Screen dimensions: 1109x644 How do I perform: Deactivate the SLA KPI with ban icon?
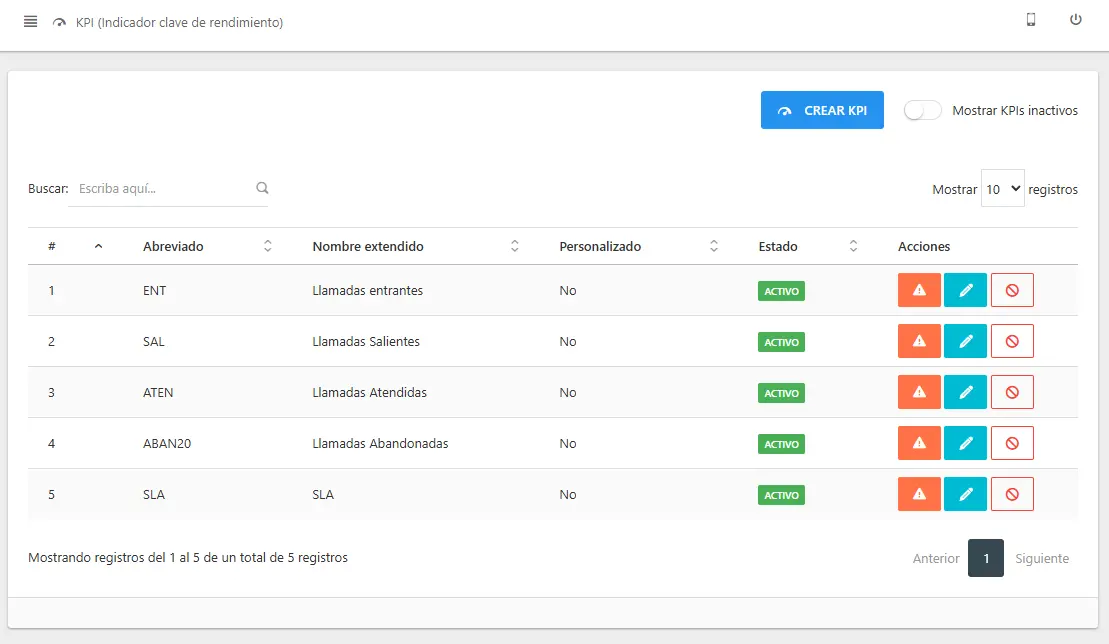(x=1012, y=493)
